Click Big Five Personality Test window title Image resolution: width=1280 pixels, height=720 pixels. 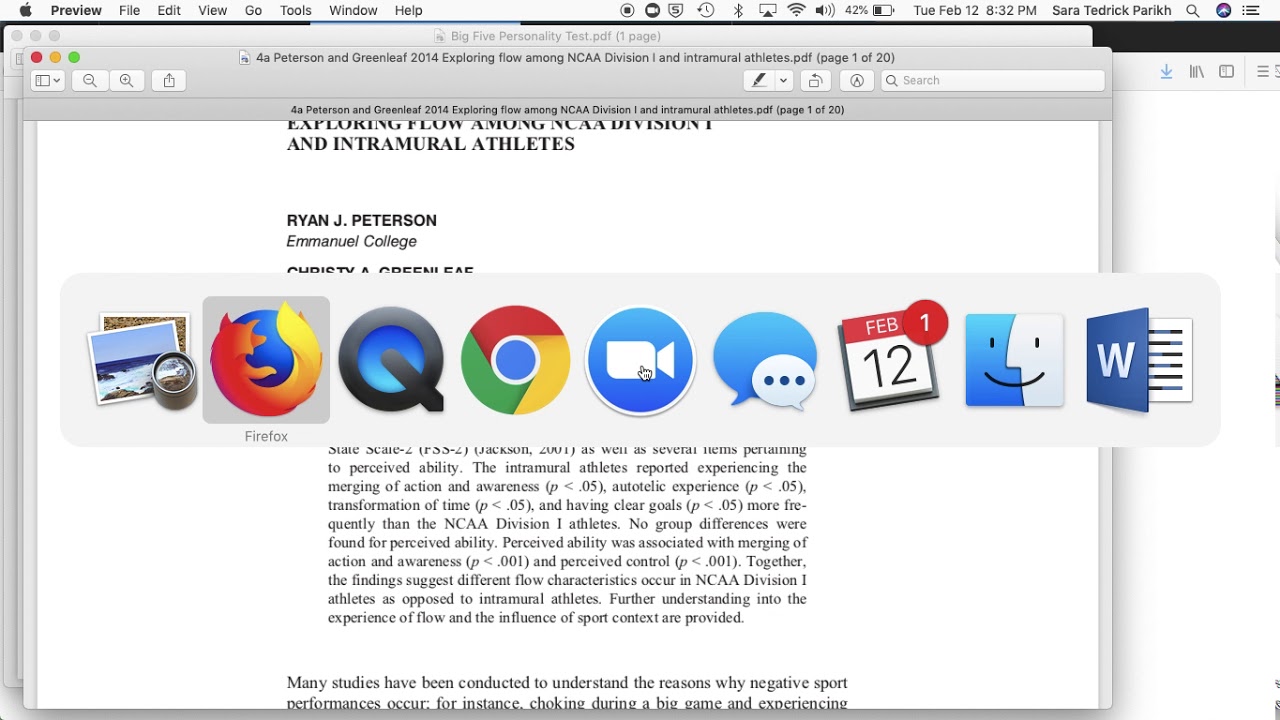555,36
